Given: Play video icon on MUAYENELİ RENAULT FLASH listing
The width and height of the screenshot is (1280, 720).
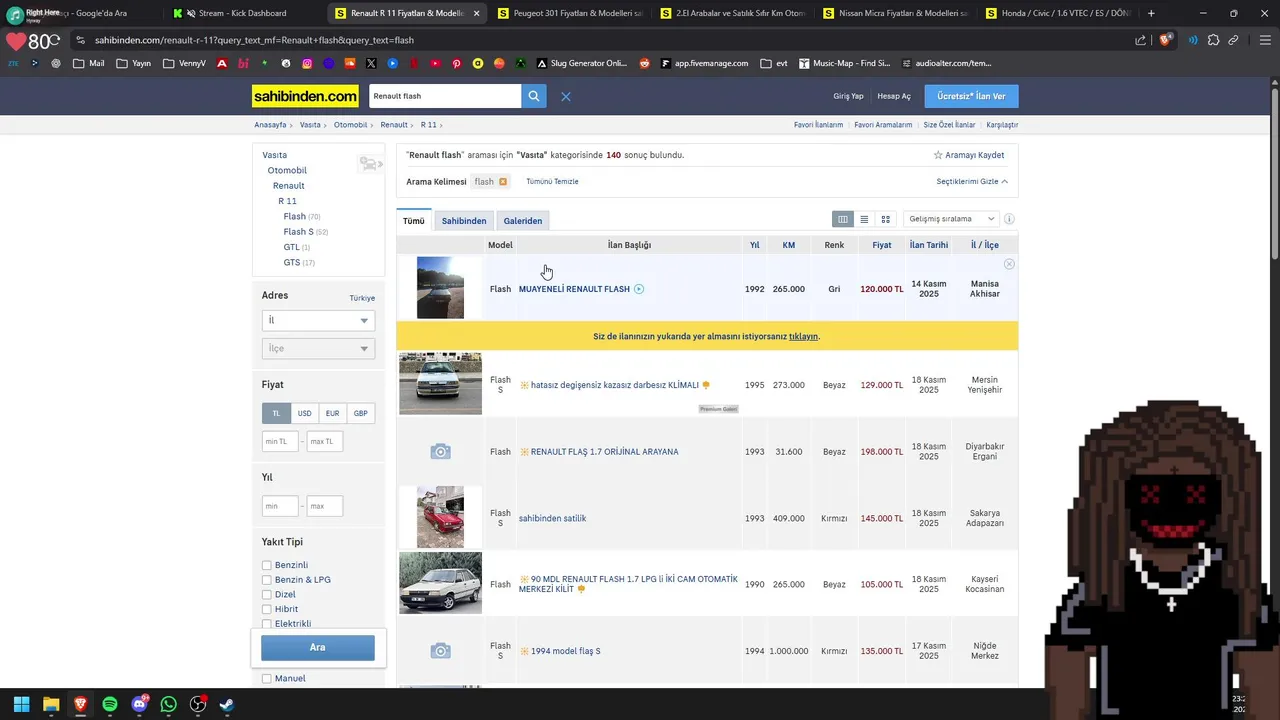Looking at the screenshot, I should [639, 289].
